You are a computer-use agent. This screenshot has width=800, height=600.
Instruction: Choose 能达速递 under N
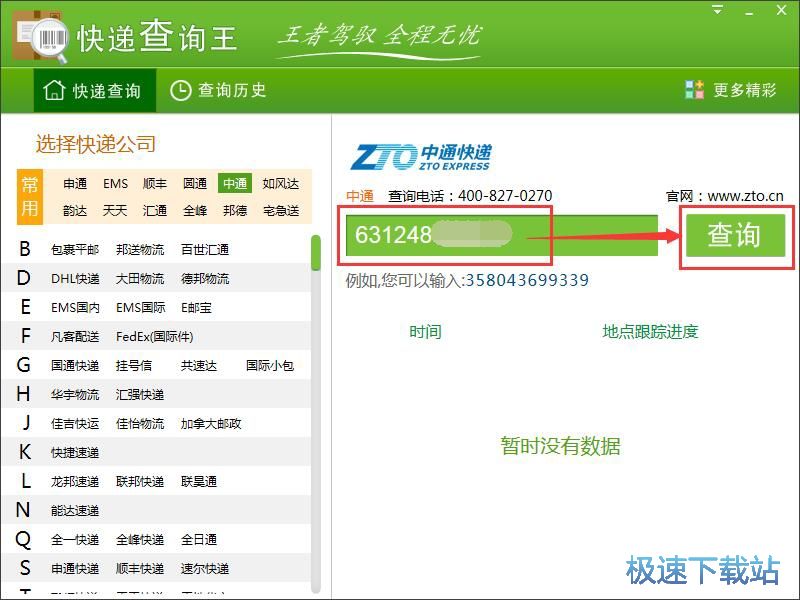click(75, 511)
